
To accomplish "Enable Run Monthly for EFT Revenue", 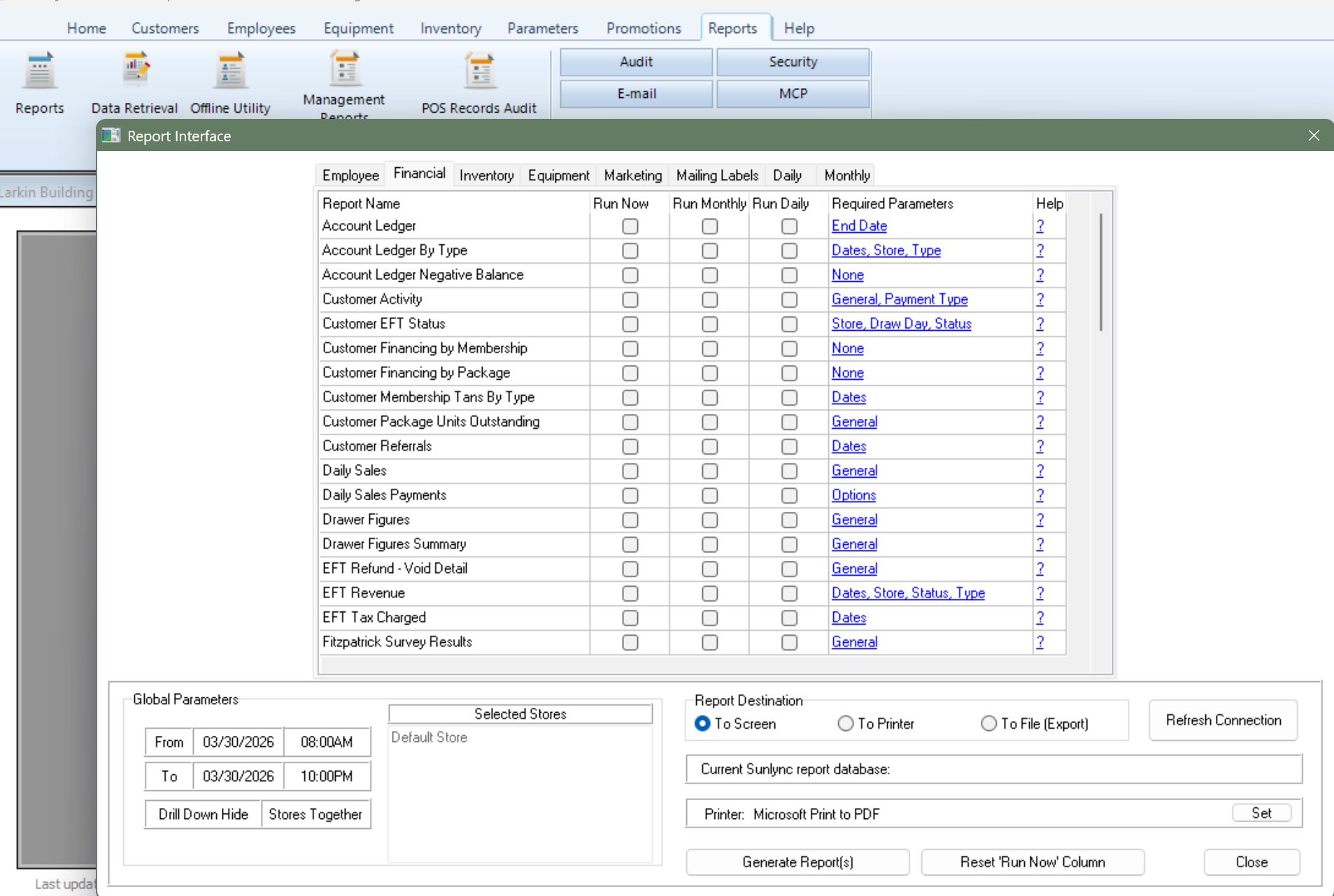I will (x=710, y=594).
